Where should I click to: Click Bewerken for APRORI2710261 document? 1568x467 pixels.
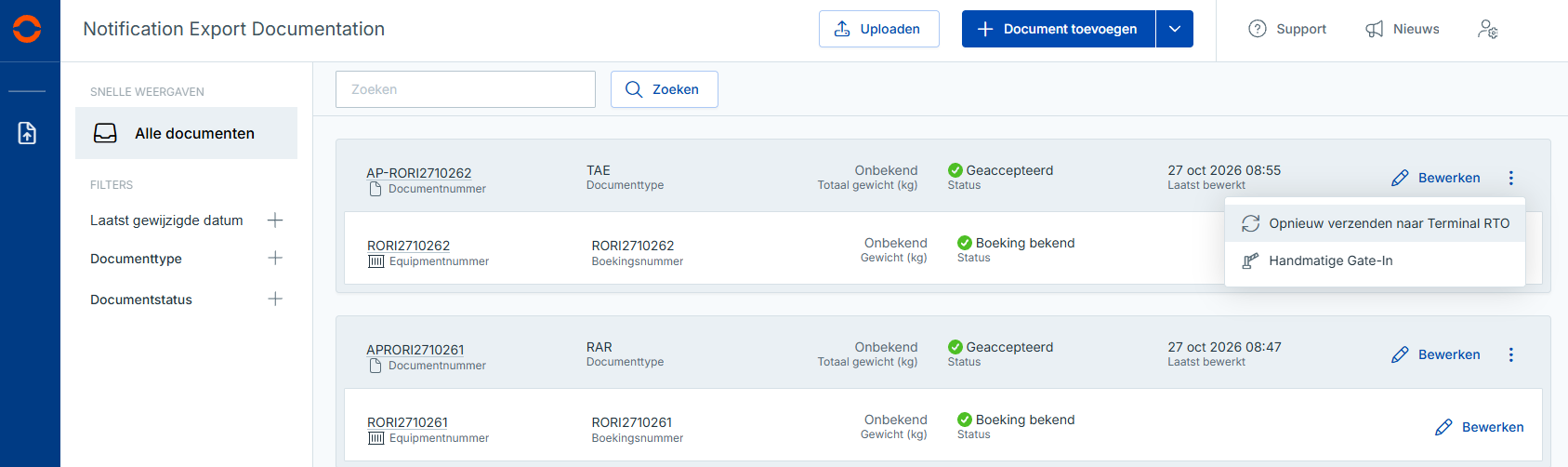(x=1436, y=354)
